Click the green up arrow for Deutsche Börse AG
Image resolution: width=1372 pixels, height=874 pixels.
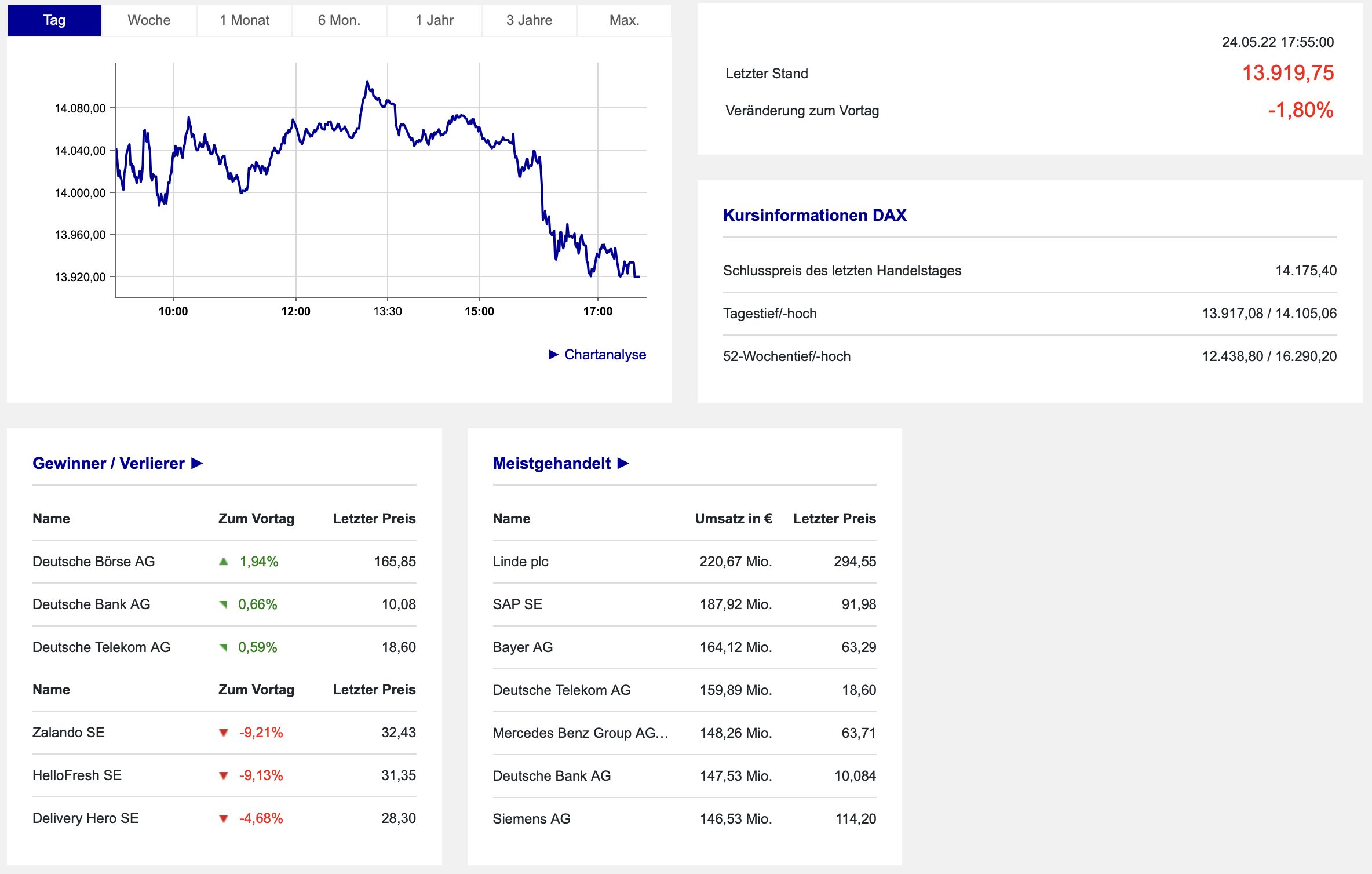(224, 562)
